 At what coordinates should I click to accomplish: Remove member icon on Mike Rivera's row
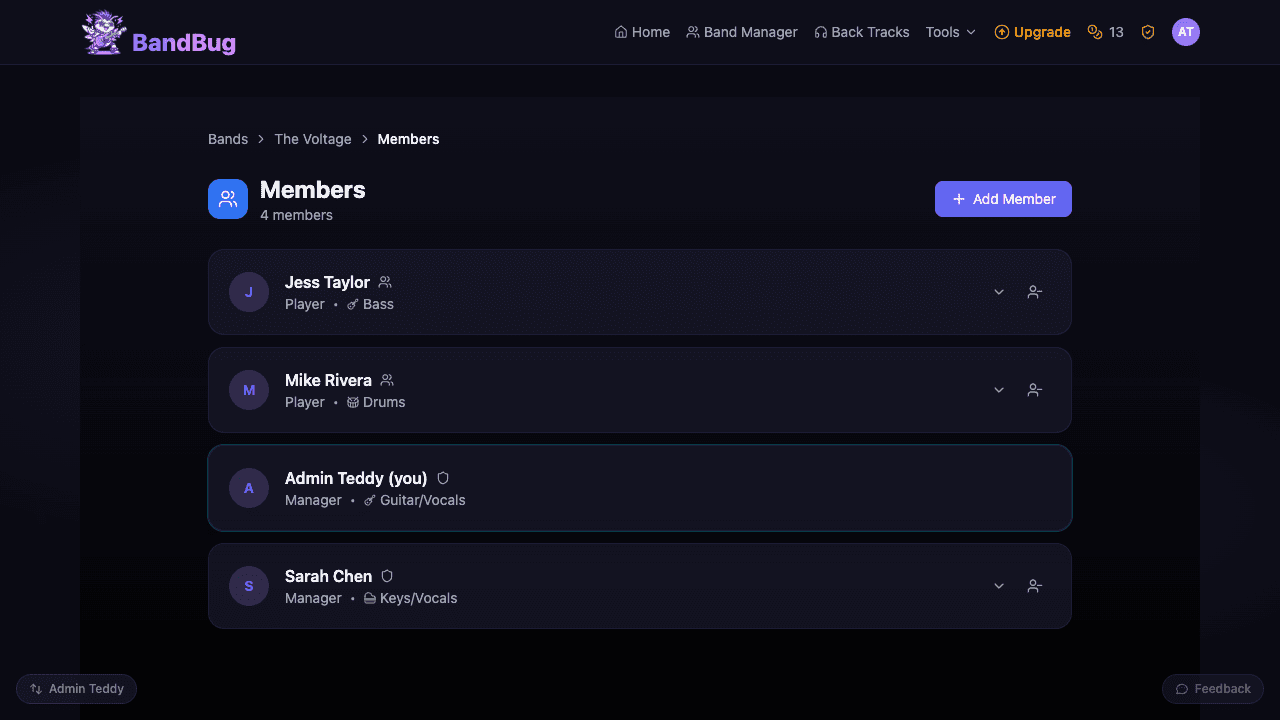[x=1034, y=390]
